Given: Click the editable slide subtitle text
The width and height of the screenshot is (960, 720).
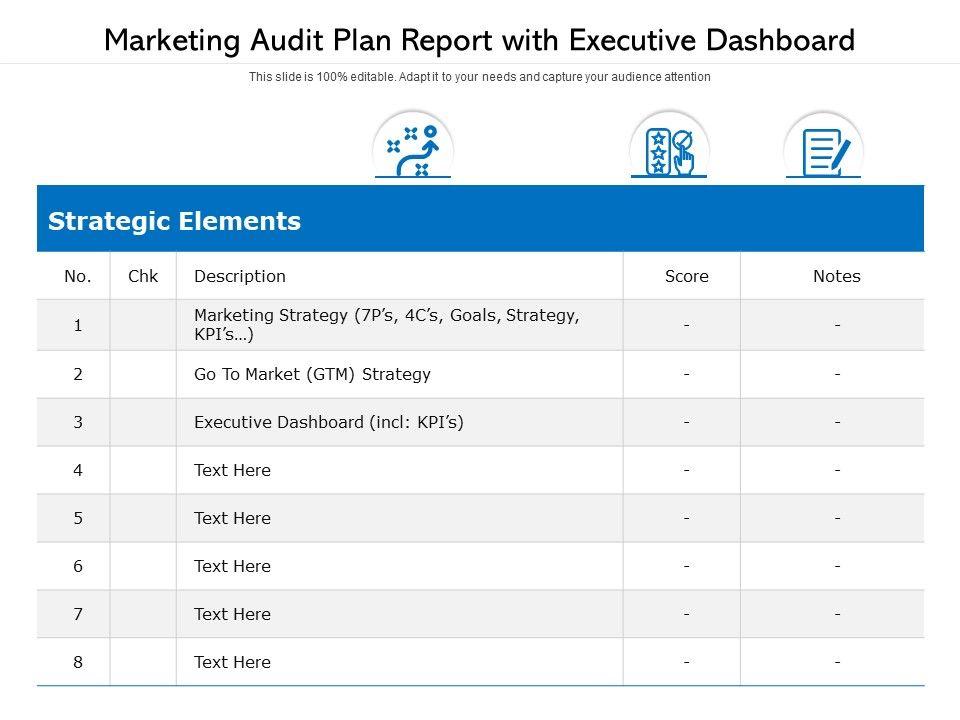Looking at the screenshot, I should pyautogui.click(x=480, y=77).
